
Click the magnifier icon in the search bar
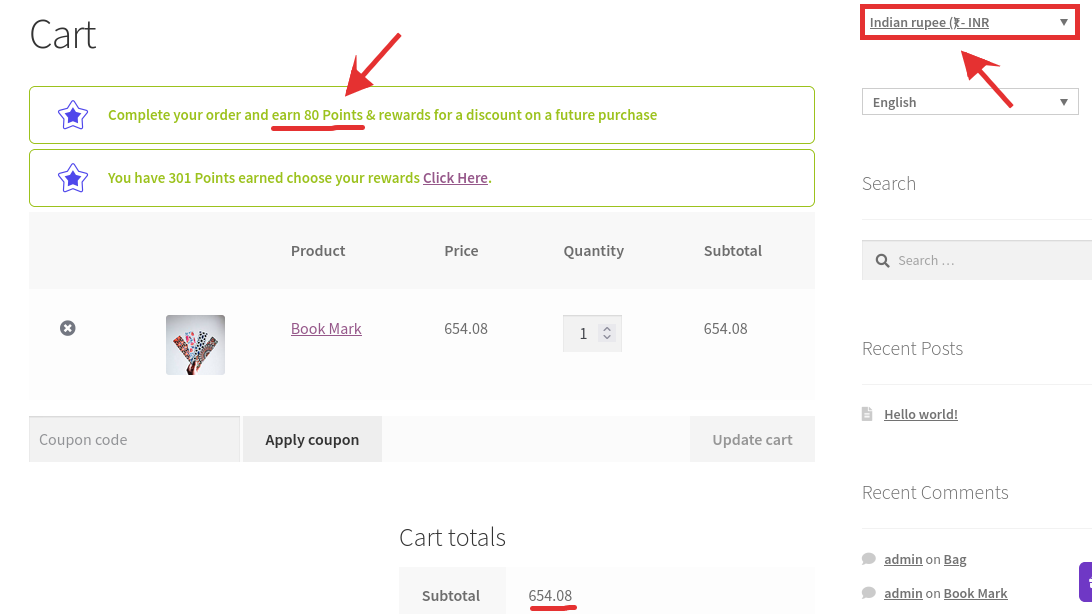[x=882, y=260]
